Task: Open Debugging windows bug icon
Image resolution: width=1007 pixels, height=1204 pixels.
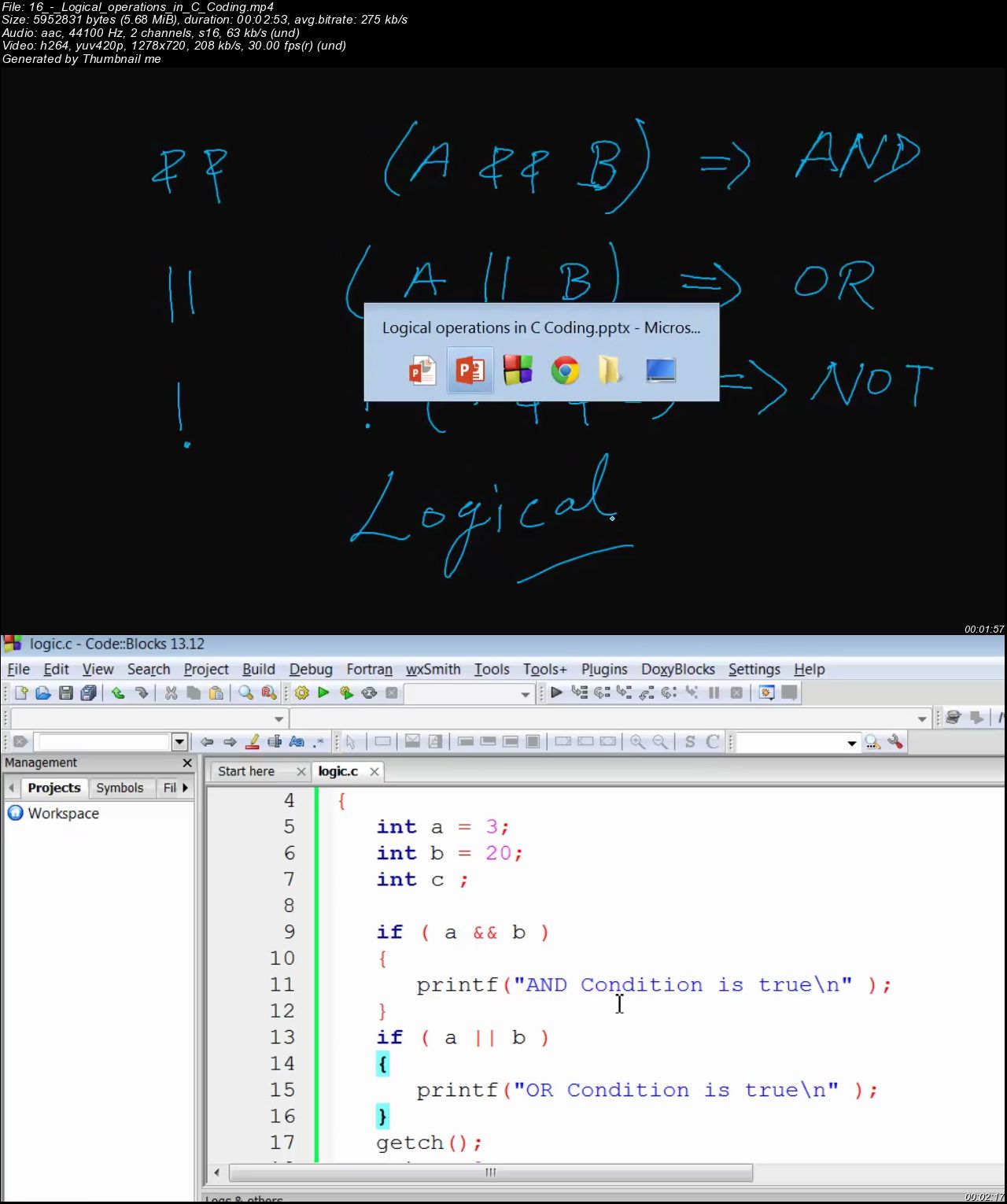Action: (766, 693)
